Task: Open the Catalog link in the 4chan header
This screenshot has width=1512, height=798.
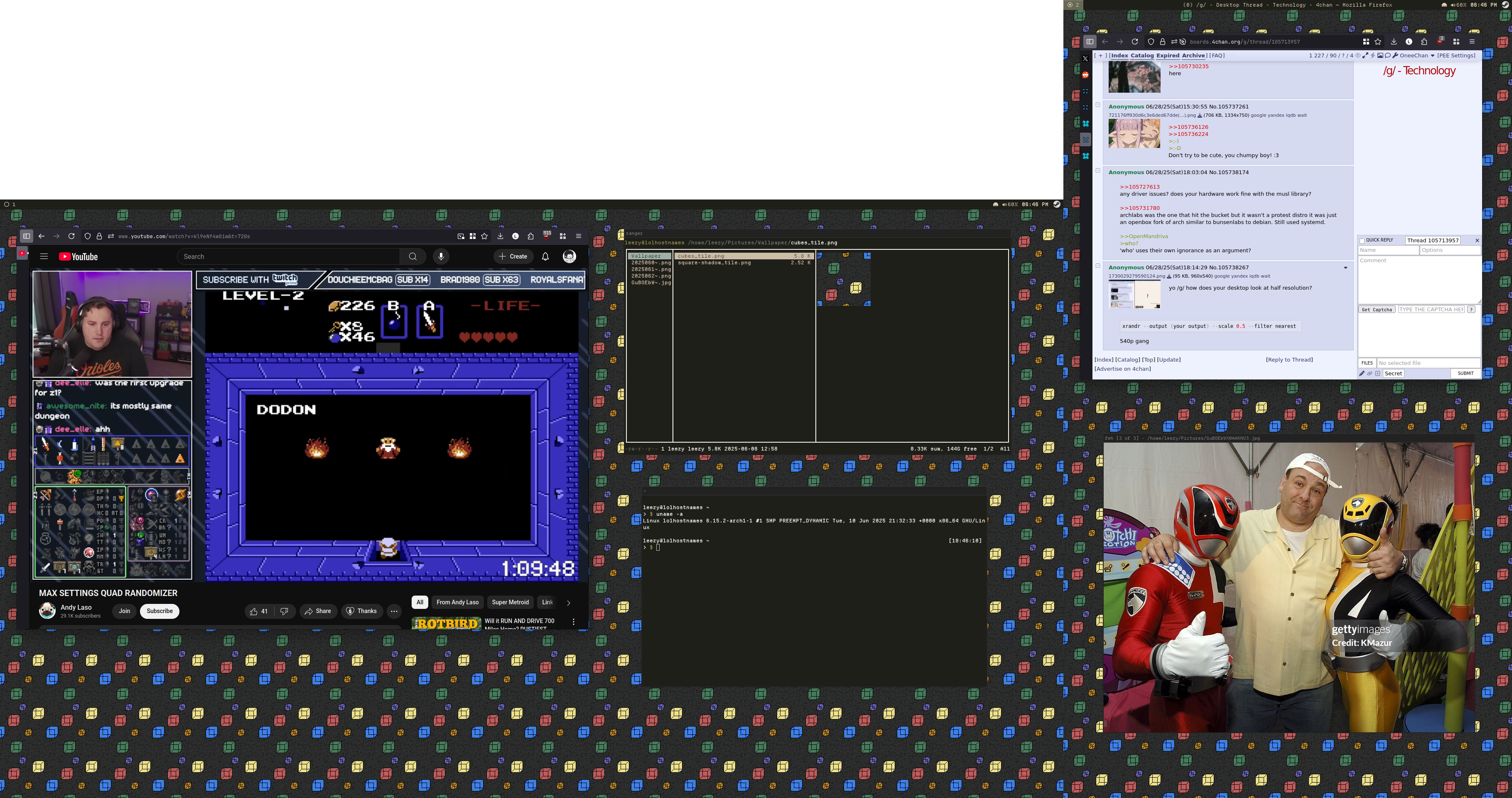Action: [1142, 56]
